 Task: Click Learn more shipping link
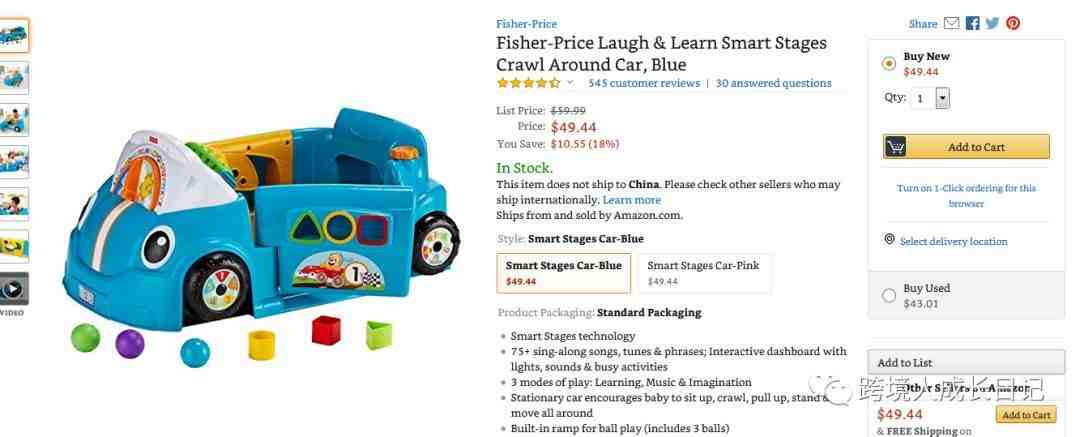(632, 200)
